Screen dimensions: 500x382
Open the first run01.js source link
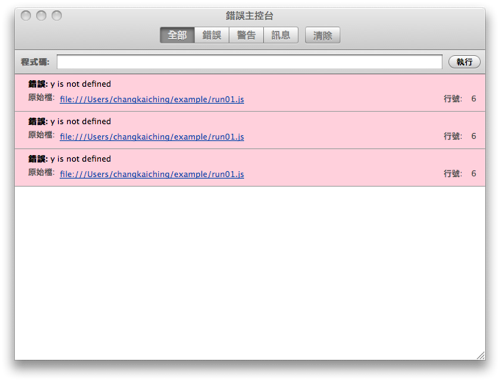[x=152, y=99]
